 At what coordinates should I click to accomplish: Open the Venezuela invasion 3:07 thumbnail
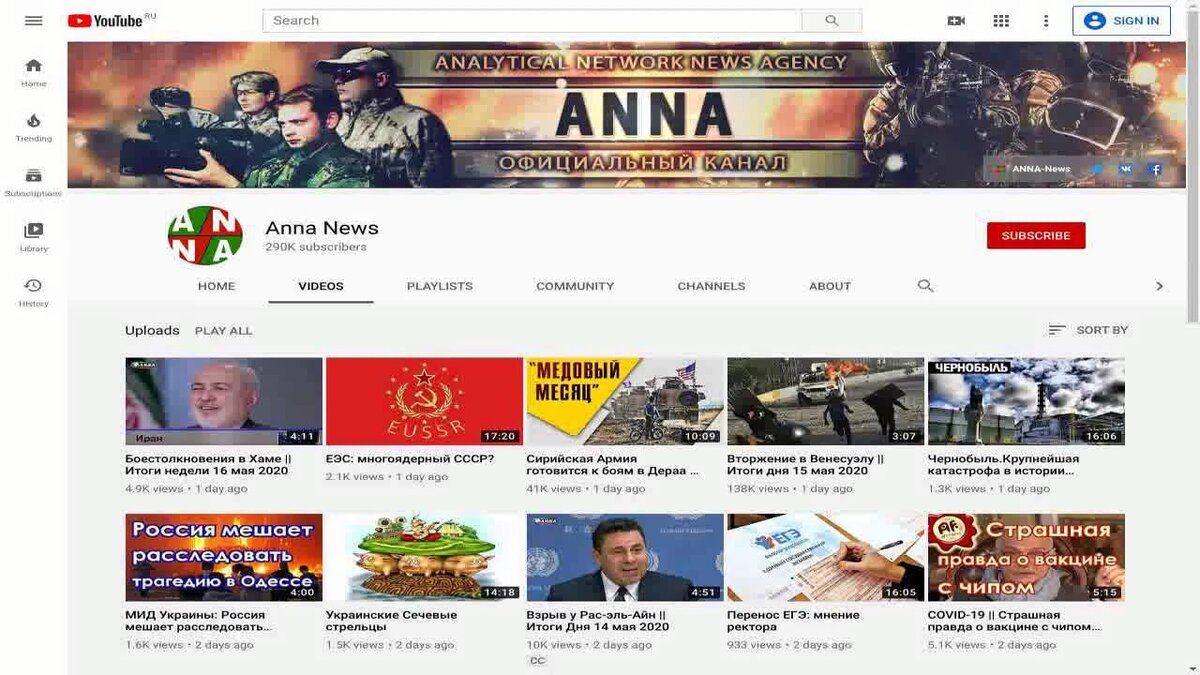pyautogui.click(x=826, y=401)
